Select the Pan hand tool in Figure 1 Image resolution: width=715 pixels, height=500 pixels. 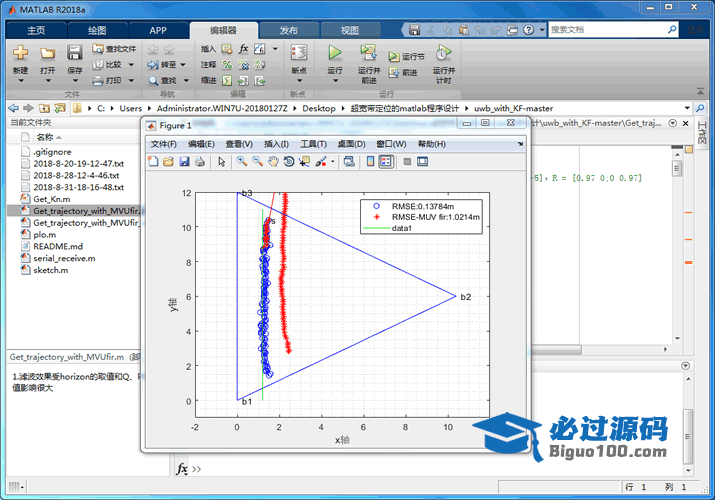(273, 161)
